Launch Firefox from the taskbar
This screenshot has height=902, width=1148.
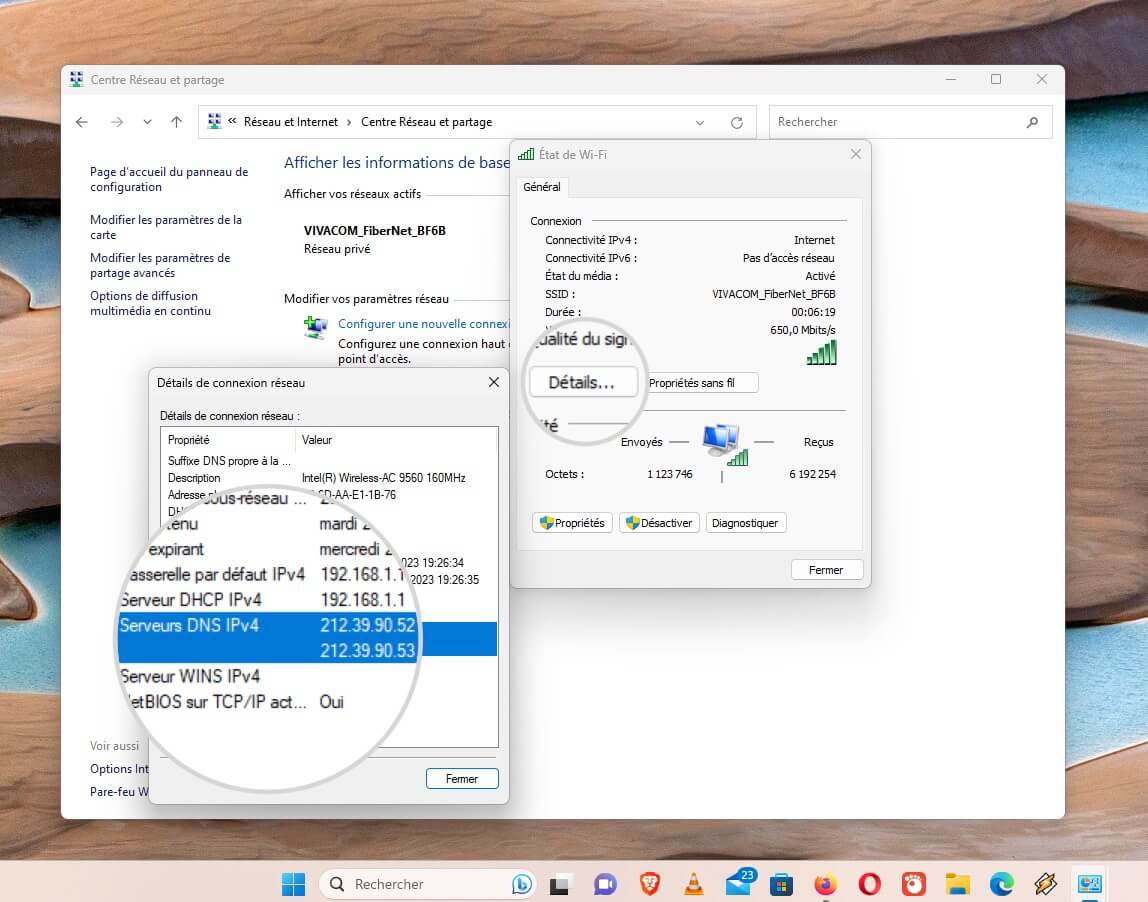click(x=825, y=884)
